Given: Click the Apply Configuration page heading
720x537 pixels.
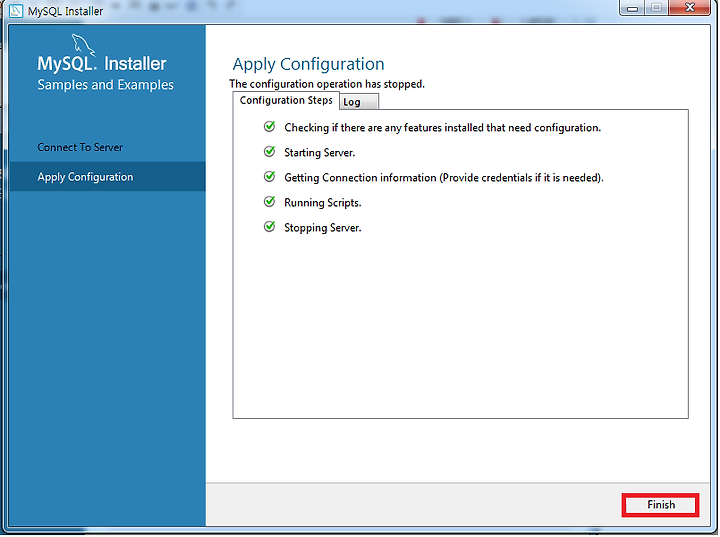Looking at the screenshot, I should pyautogui.click(x=309, y=64).
